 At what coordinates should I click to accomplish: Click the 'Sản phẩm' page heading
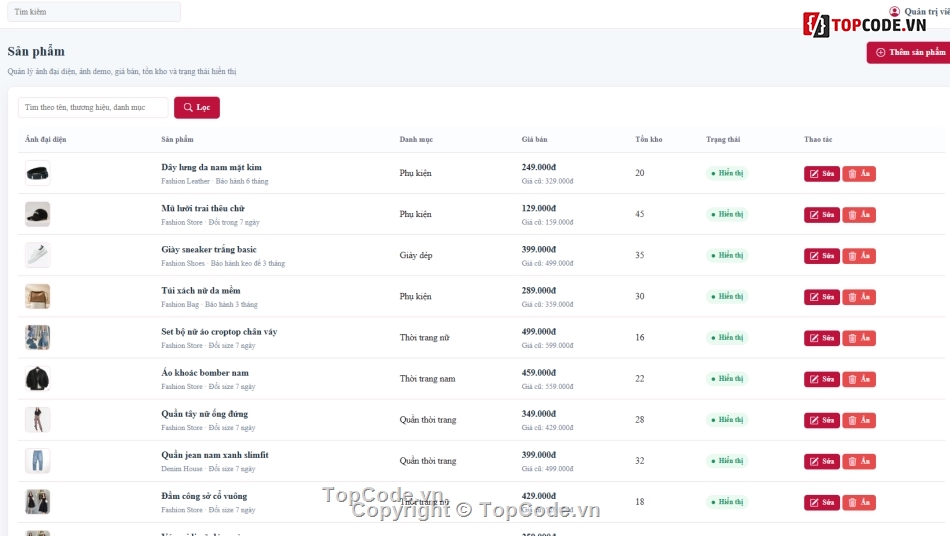coord(36,51)
